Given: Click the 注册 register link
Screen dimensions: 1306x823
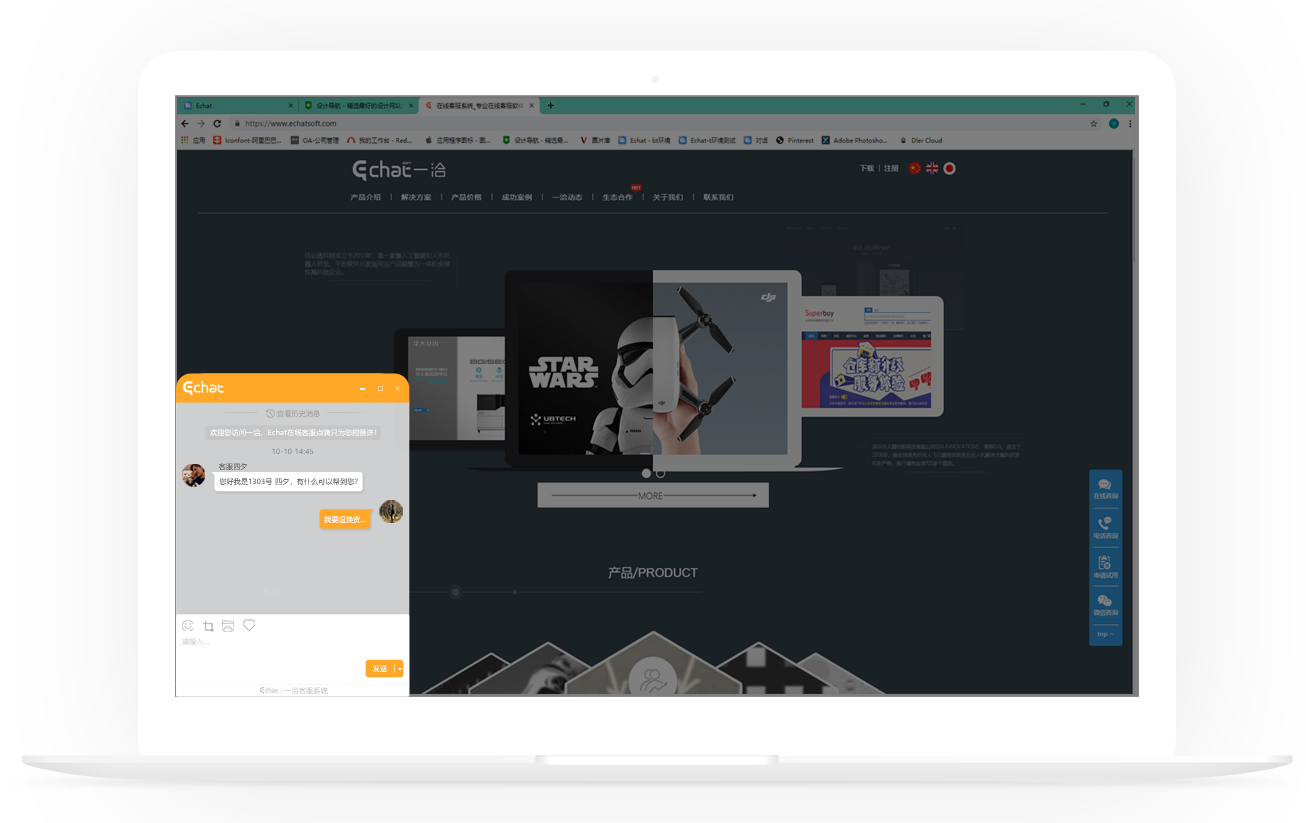Looking at the screenshot, I should (x=891, y=169).
